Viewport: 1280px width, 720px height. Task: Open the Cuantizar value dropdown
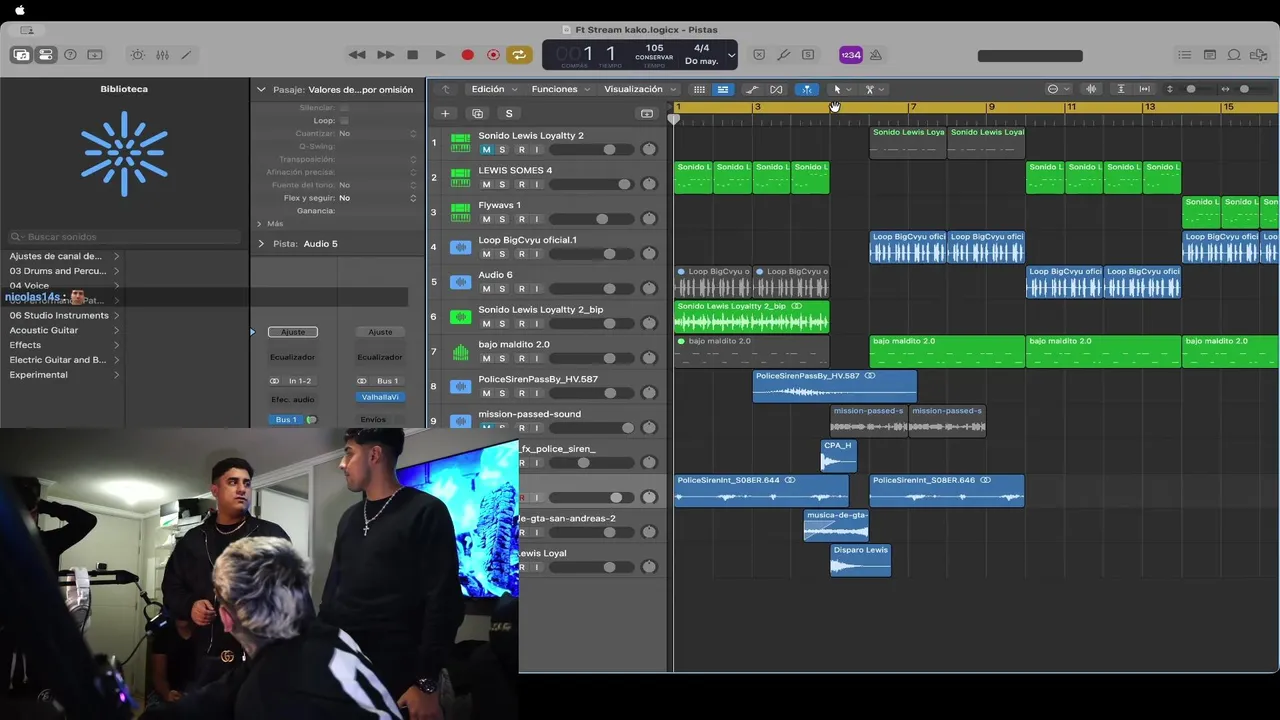(x=377, y=133)
